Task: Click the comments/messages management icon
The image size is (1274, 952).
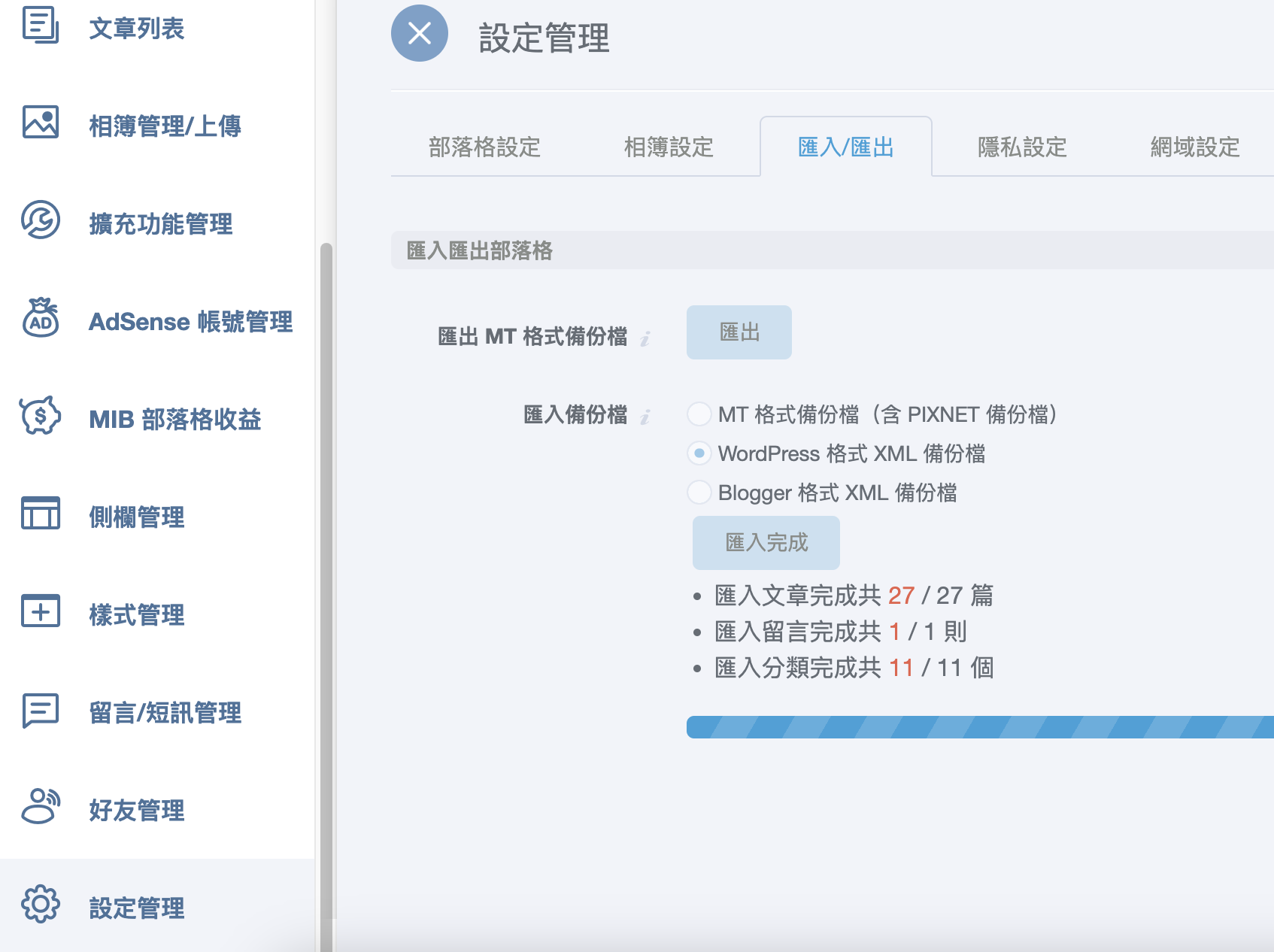Action: tap(41, 710)
